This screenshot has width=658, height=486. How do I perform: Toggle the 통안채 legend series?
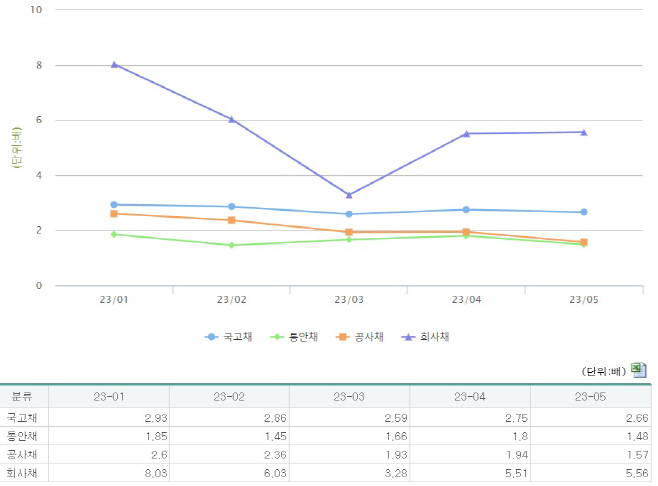294,337
